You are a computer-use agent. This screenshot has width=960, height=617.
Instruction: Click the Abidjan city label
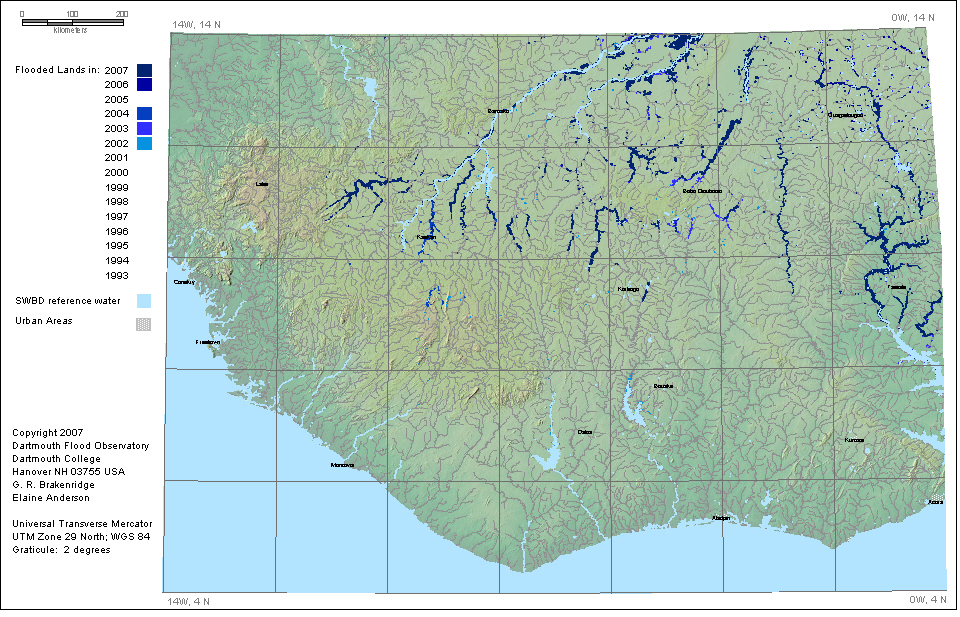(721, 518)
